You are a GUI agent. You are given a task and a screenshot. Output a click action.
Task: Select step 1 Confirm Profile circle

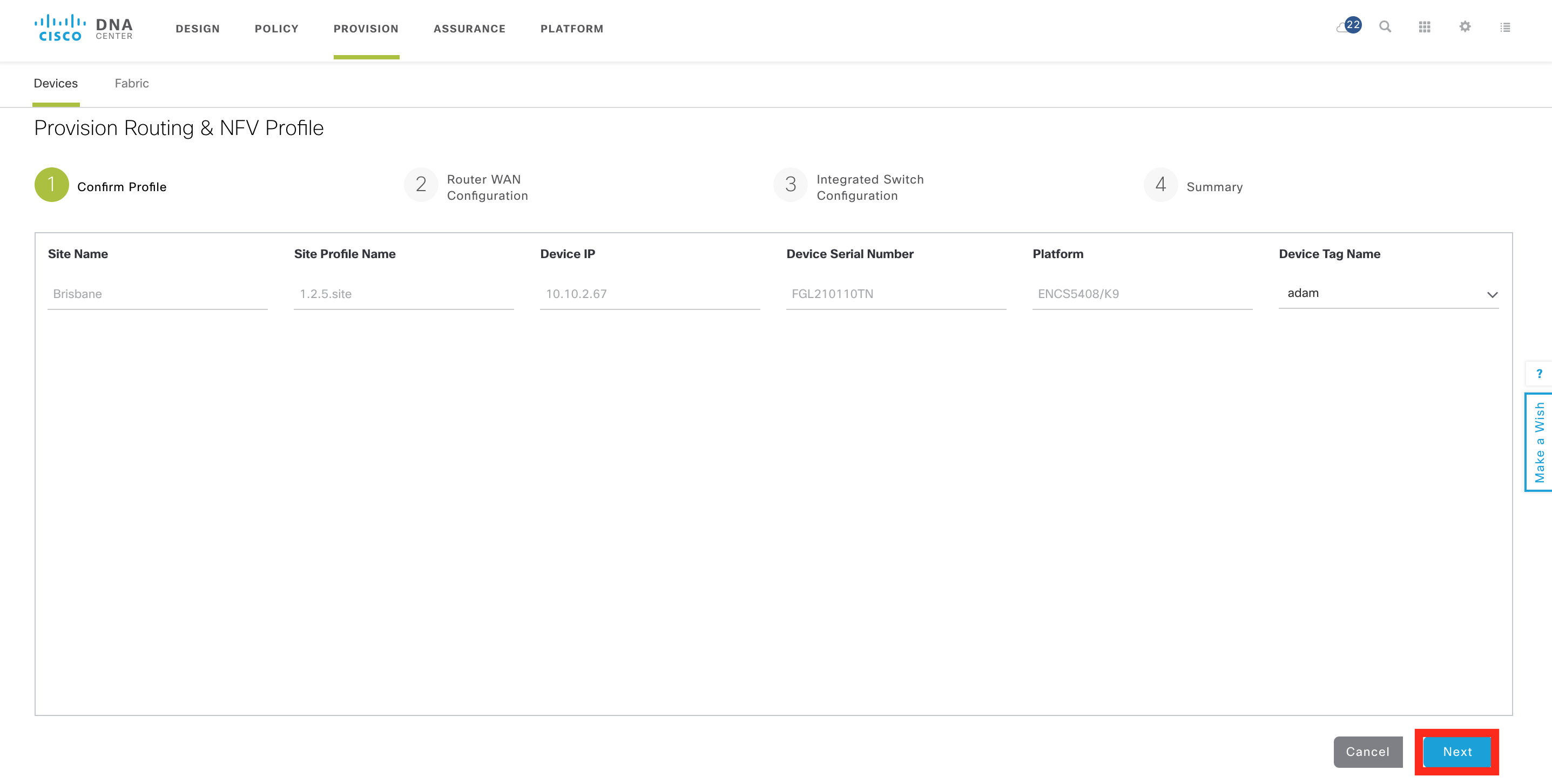tap(51, 185)
